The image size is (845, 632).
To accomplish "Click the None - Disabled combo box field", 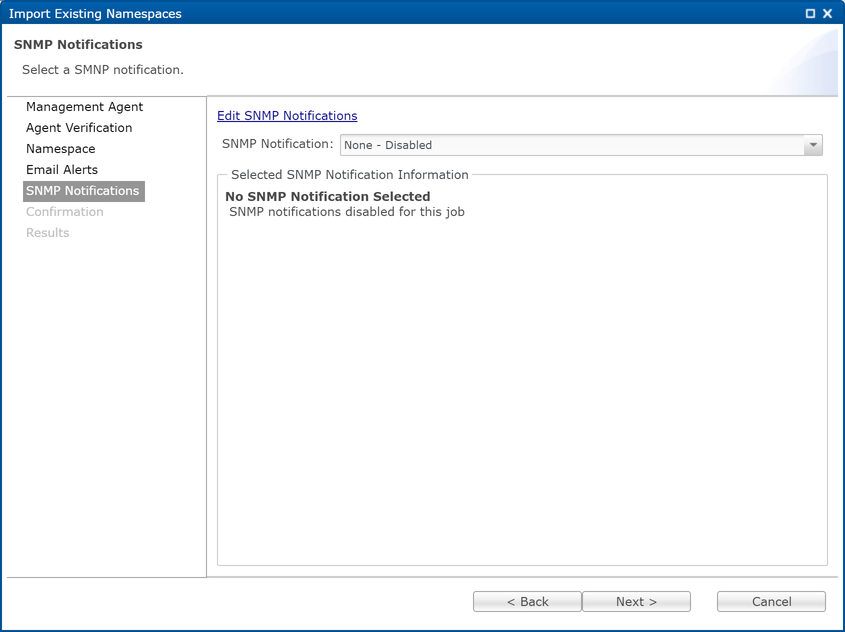I will pyautogui.click(x=581, y=145).
